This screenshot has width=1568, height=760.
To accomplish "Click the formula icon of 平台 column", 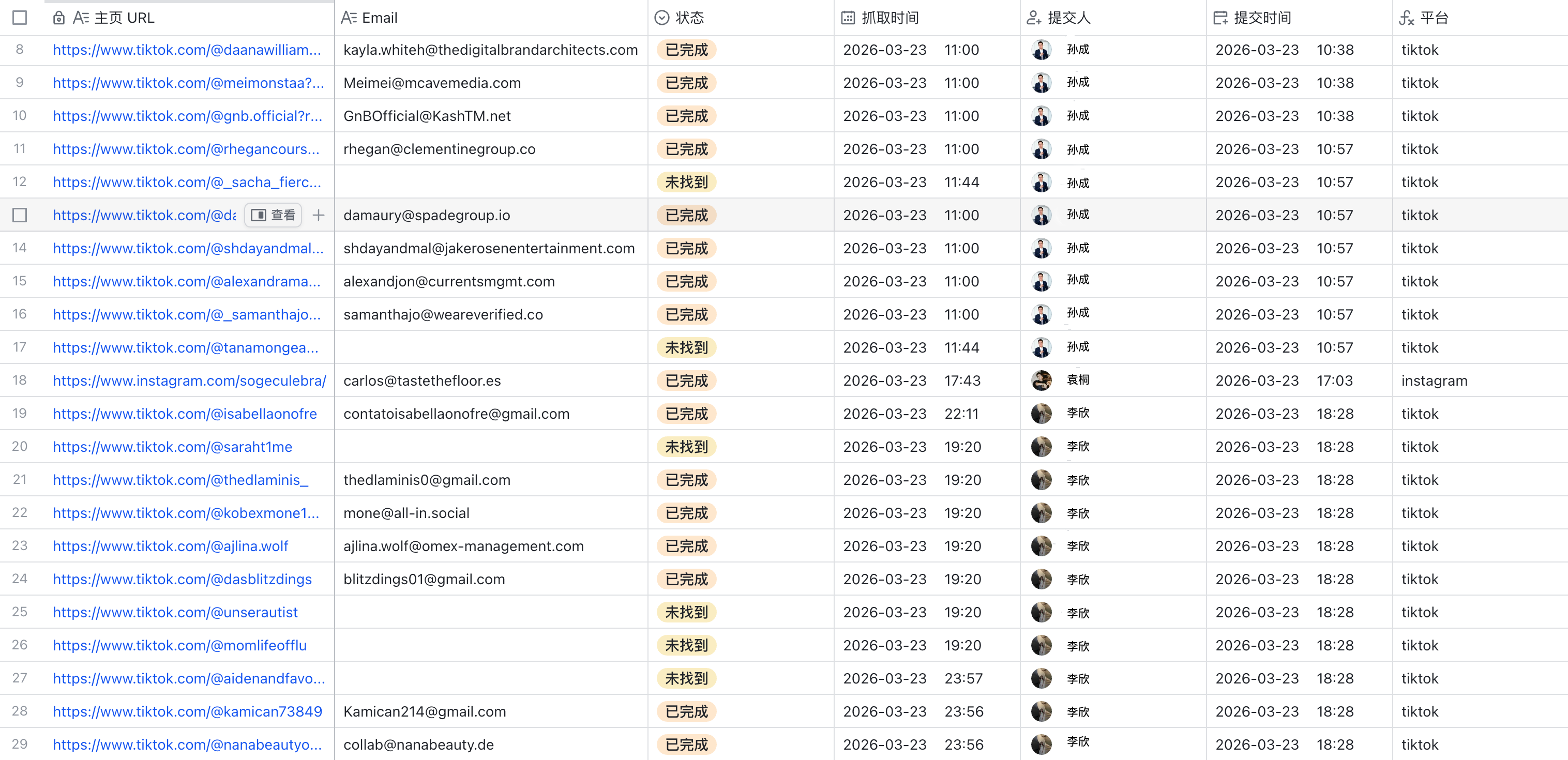I will click(x=1406, y=18).
